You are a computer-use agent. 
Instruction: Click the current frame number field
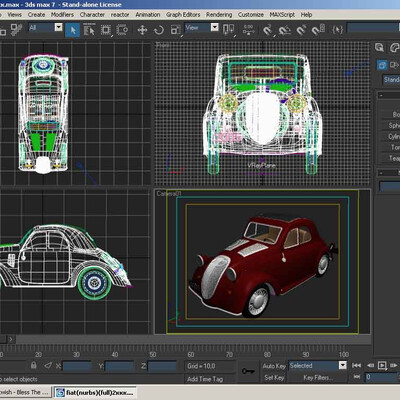pyautogui.click(x=381, y=377)
